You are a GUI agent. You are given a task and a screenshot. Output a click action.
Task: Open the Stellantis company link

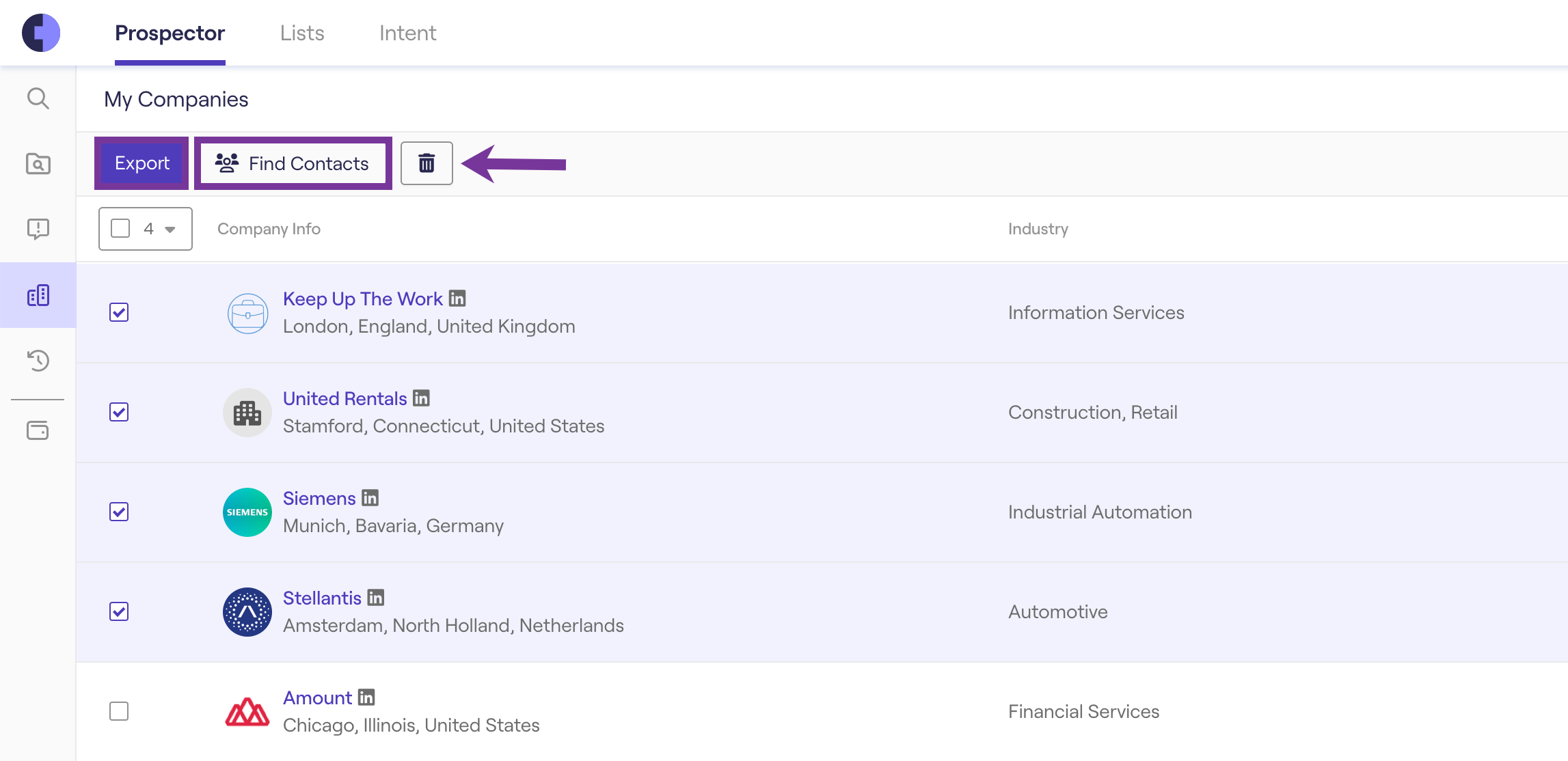[322, 598]
